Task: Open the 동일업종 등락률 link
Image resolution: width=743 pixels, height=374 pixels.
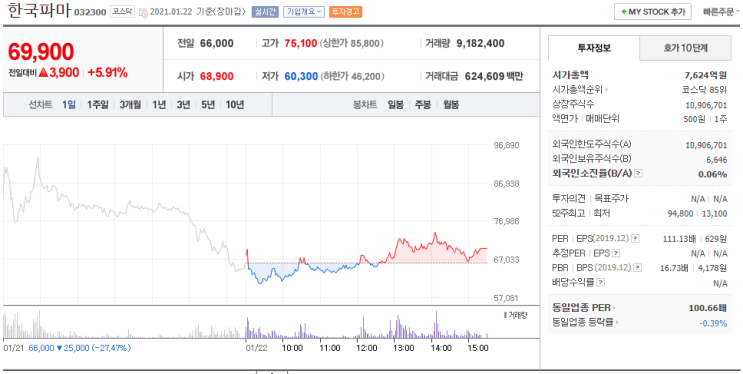Action: click(x=582, y=323)
